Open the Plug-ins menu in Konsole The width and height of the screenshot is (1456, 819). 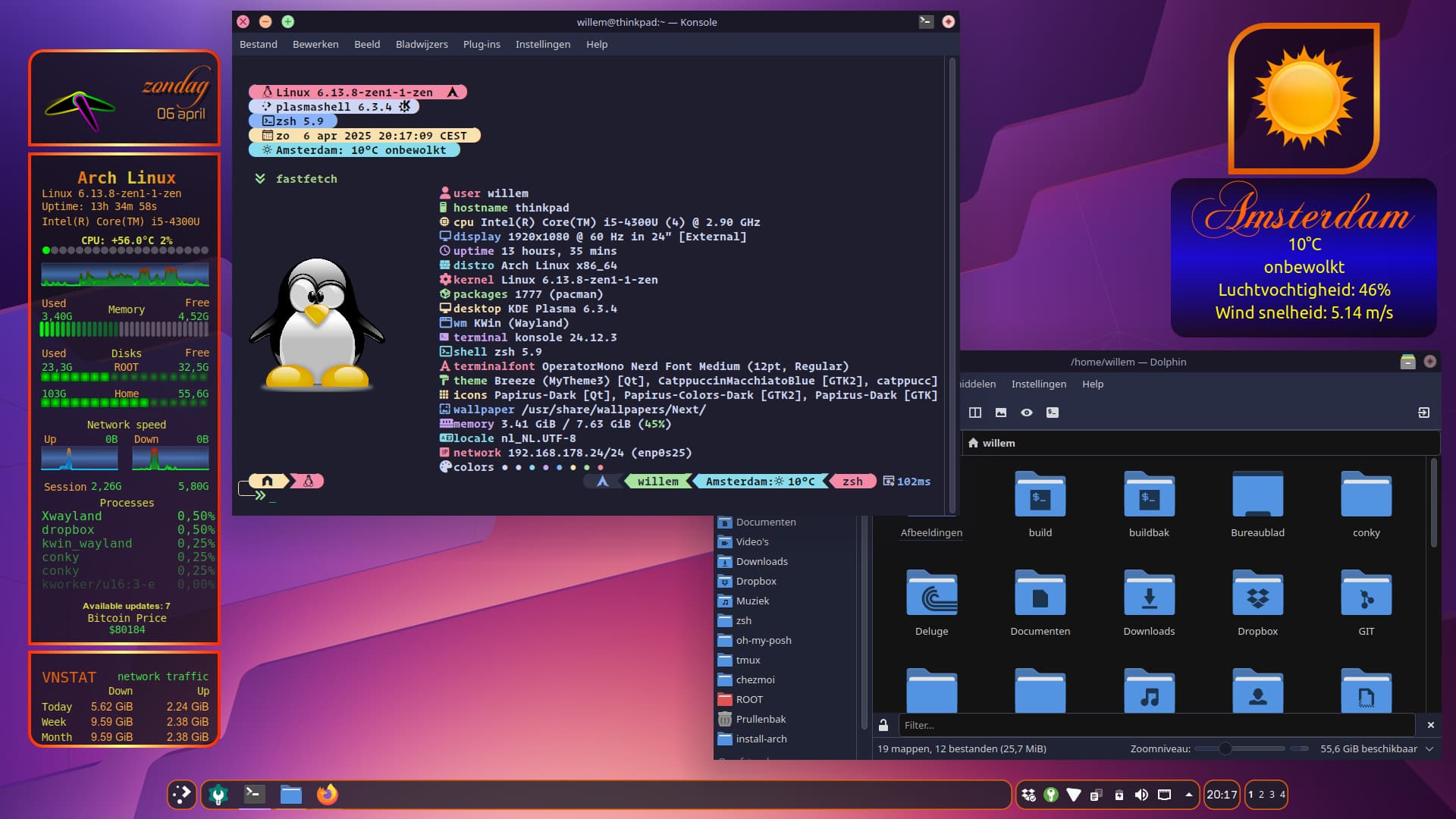point(482,44)
